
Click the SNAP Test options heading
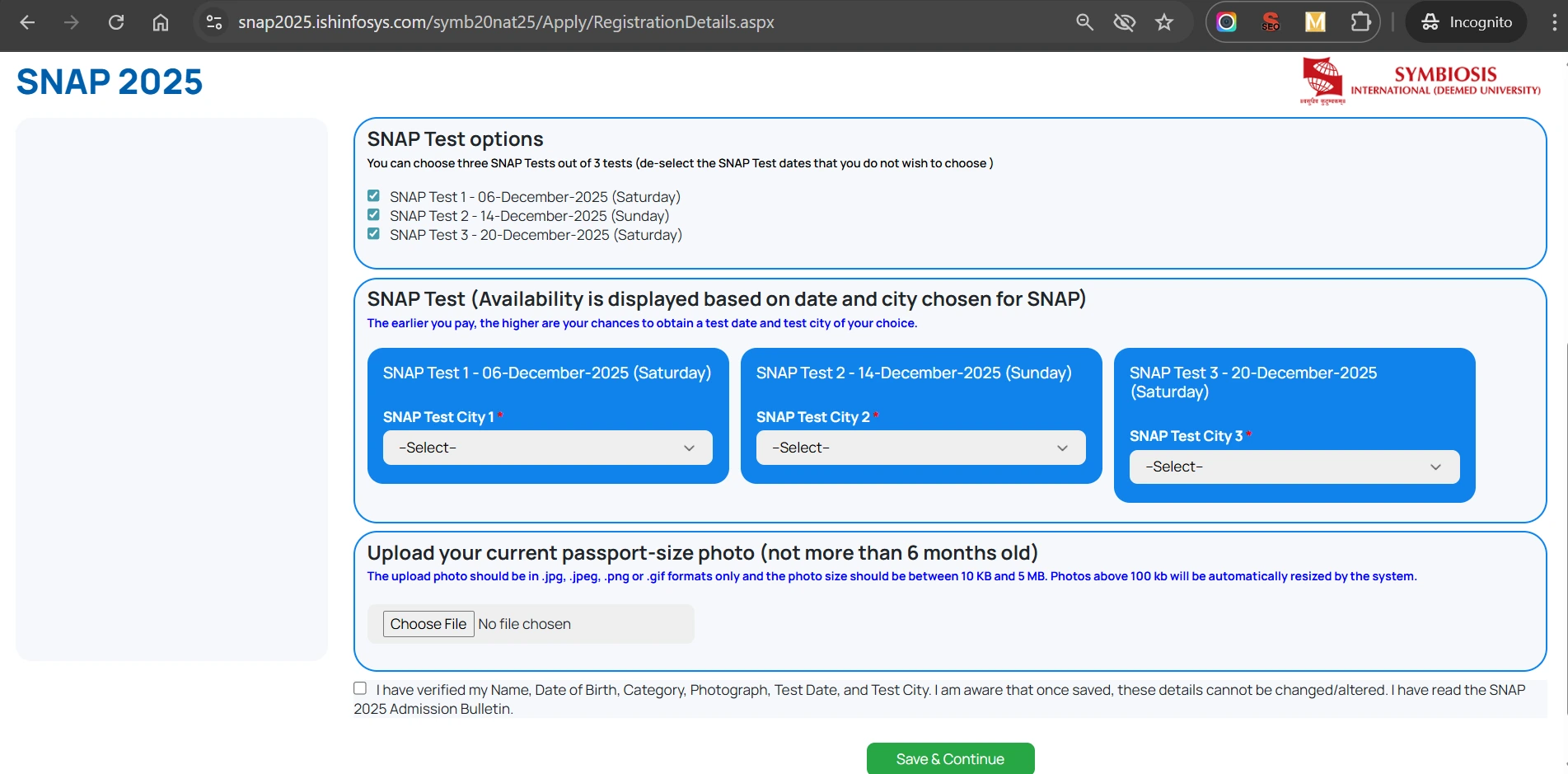(x=455, y=139)
